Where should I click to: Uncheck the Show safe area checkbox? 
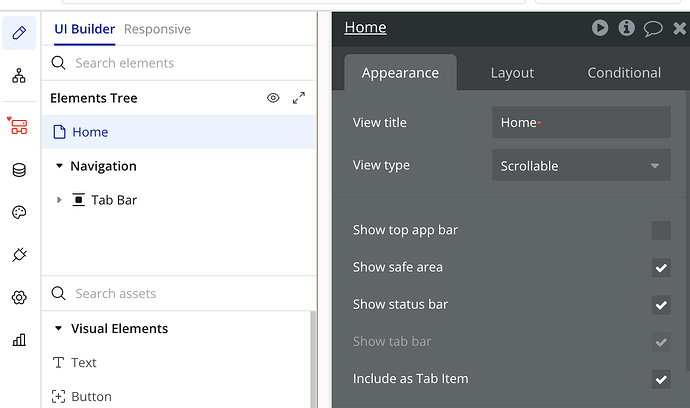click(661, 268)
